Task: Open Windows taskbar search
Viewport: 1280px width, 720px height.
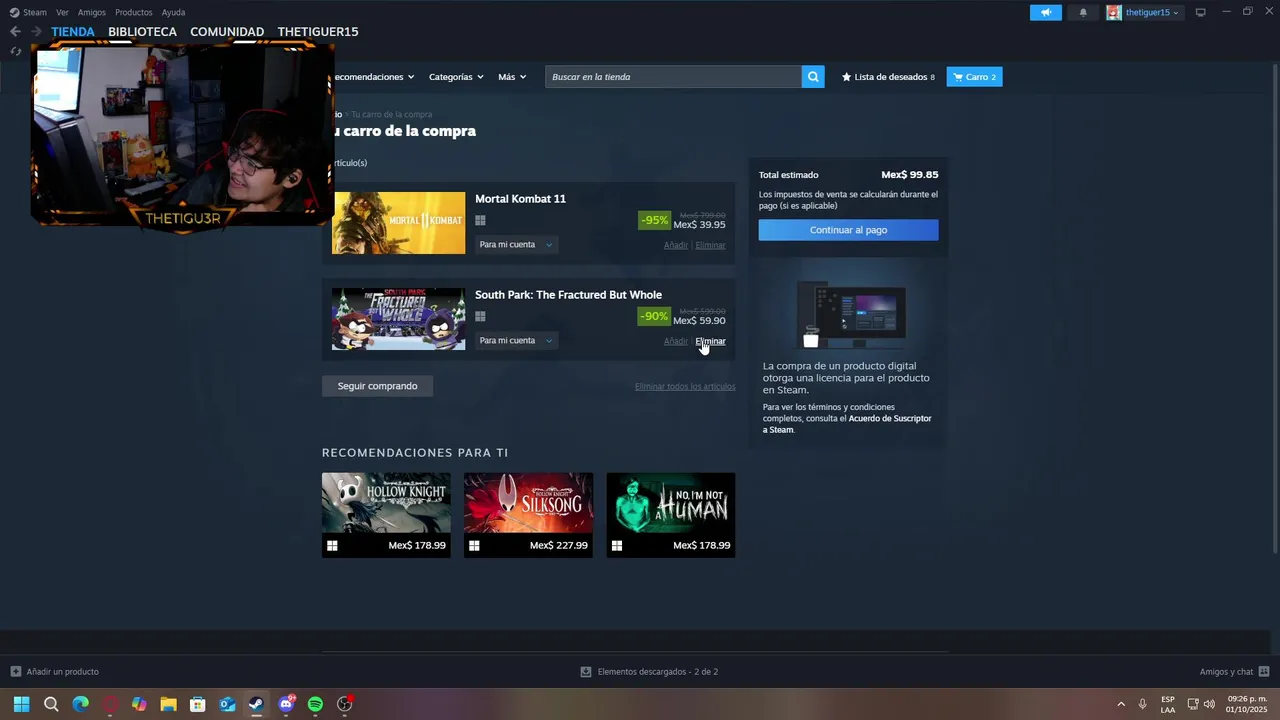Action: [x=51, y=704]
